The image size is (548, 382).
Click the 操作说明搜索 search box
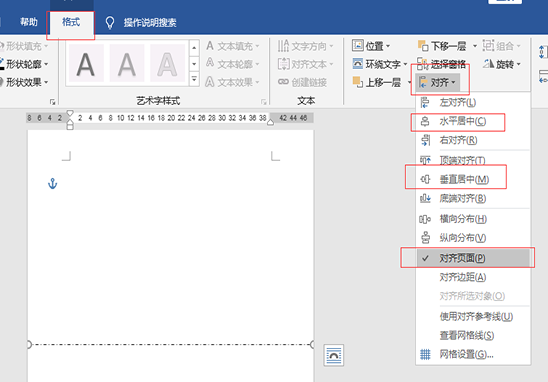(x=150, y=23)
